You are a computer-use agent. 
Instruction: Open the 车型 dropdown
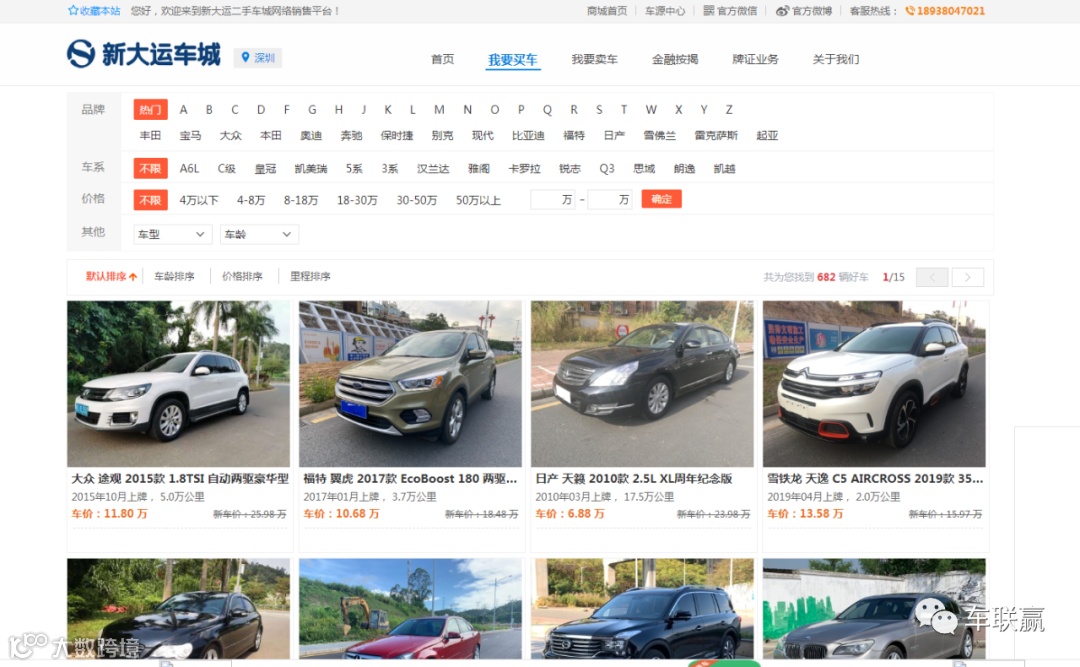click(x=172, y=234)
